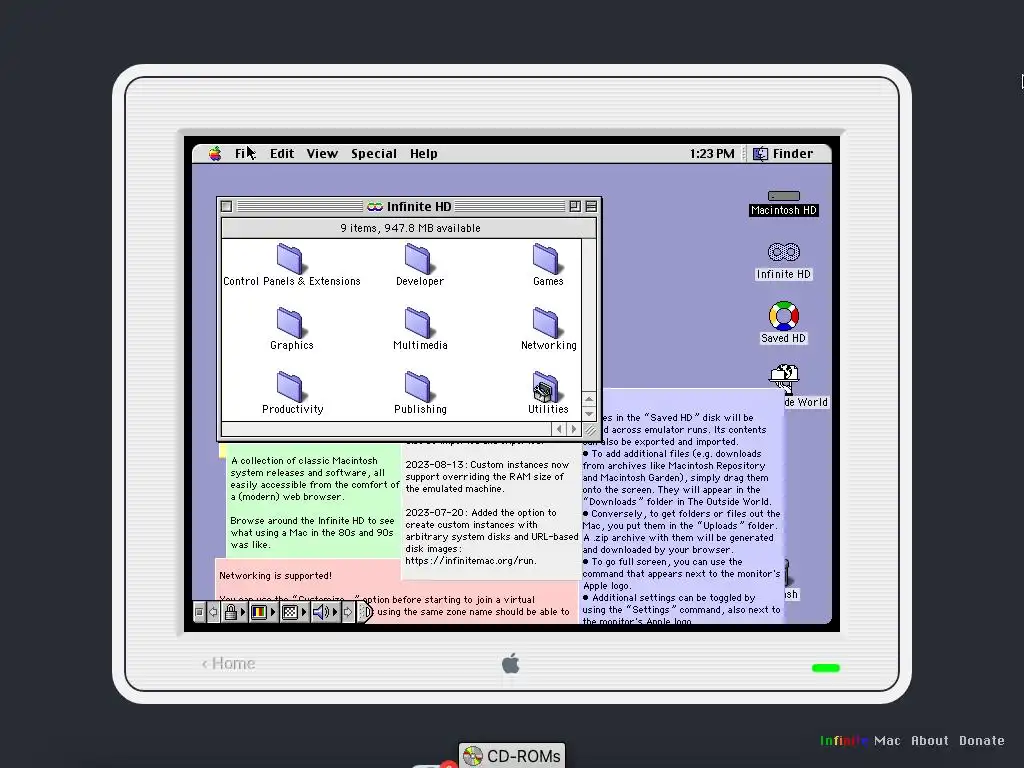The height and width of the screenshot is (768, 1024).
Task: Select the Graphics folder icon
Action: point(289,323)
